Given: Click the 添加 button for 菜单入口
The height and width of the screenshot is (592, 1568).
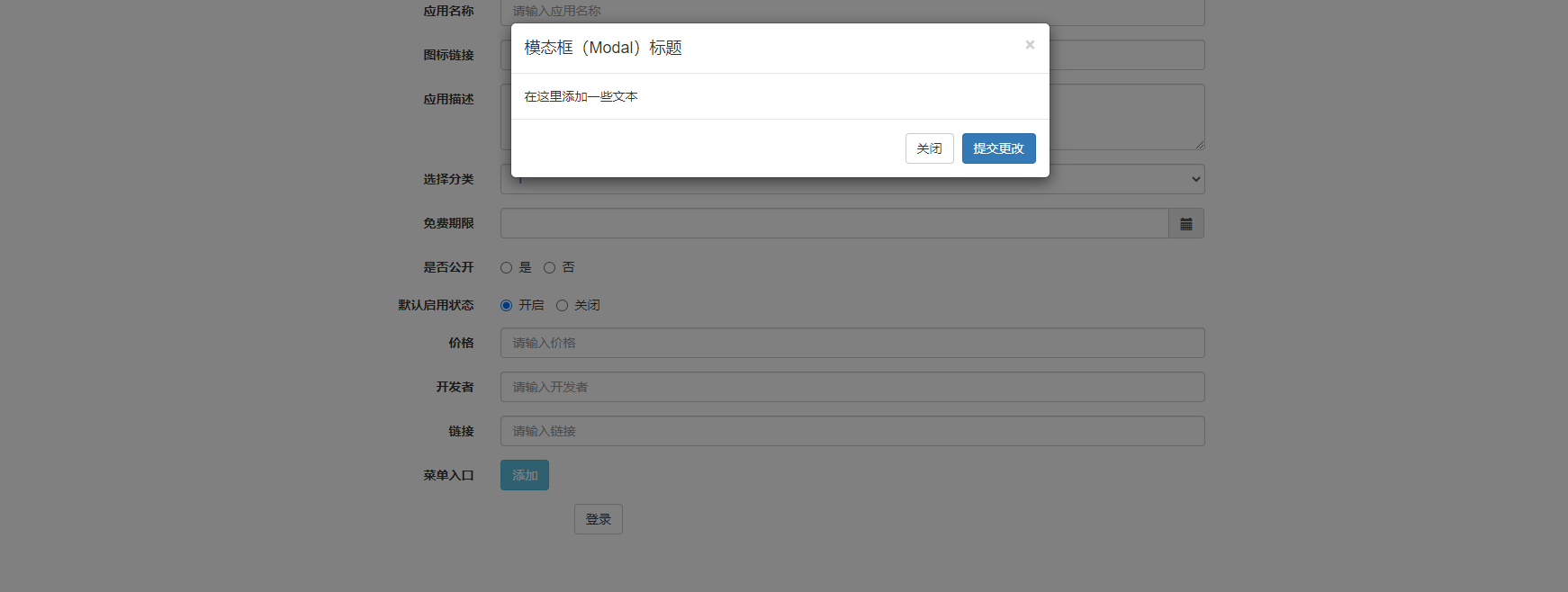Looking at the screenshot, I should pos(525,475).
